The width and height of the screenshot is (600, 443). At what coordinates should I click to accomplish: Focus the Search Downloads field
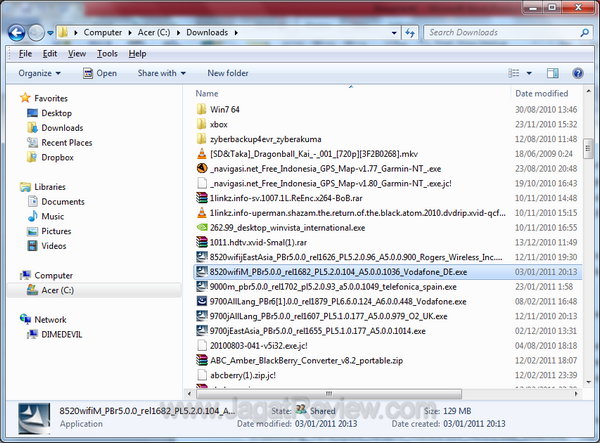pos(509,33)
